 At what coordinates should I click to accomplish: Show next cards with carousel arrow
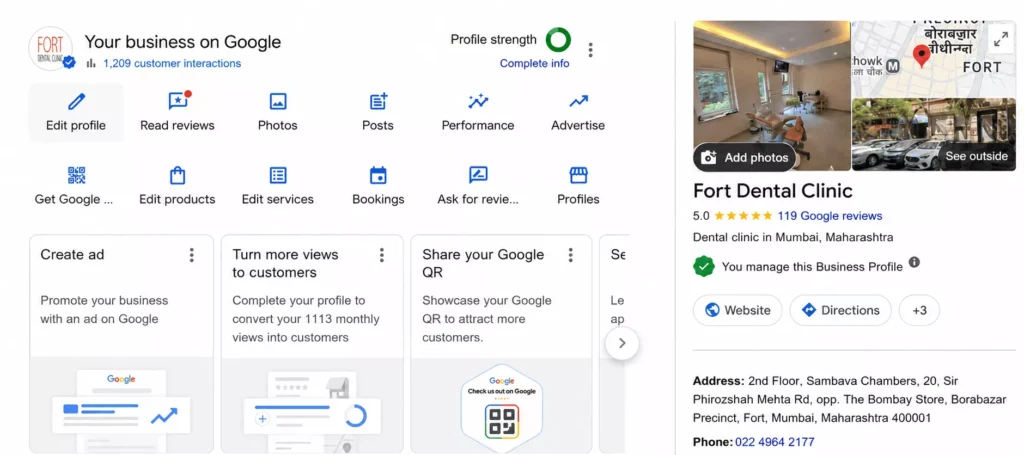pyautogui.click(x=622, y=343)
